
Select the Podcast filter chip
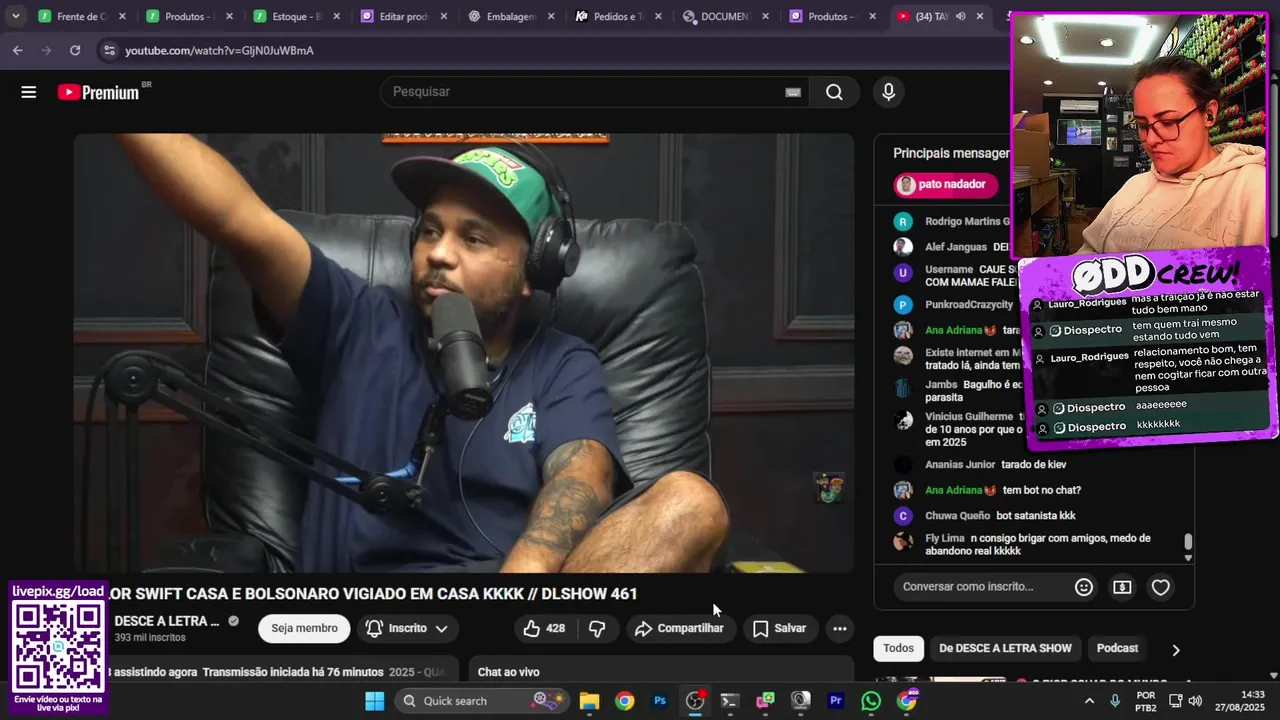(x=1117, y=648)
